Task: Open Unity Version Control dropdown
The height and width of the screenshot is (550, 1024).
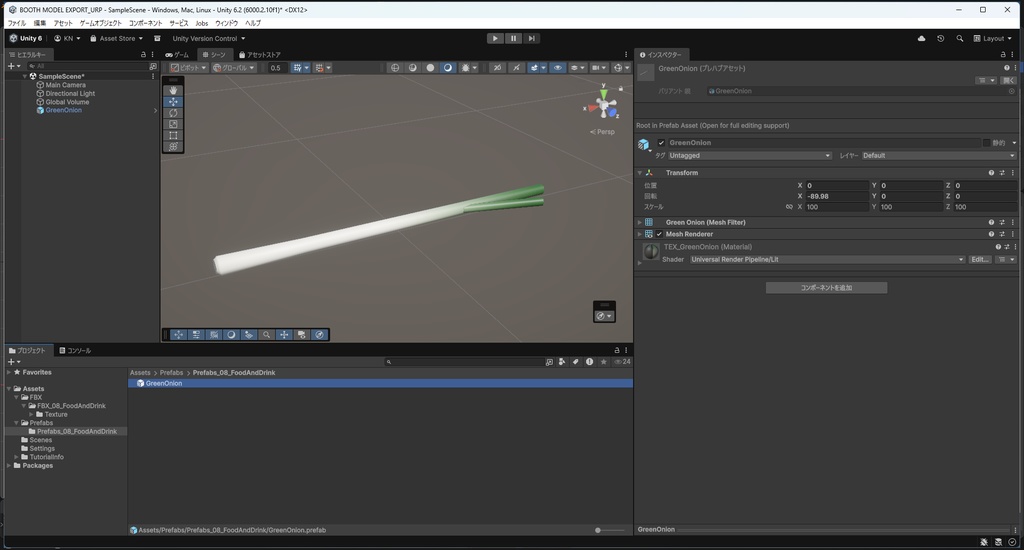Action: [x=208, y=39]
